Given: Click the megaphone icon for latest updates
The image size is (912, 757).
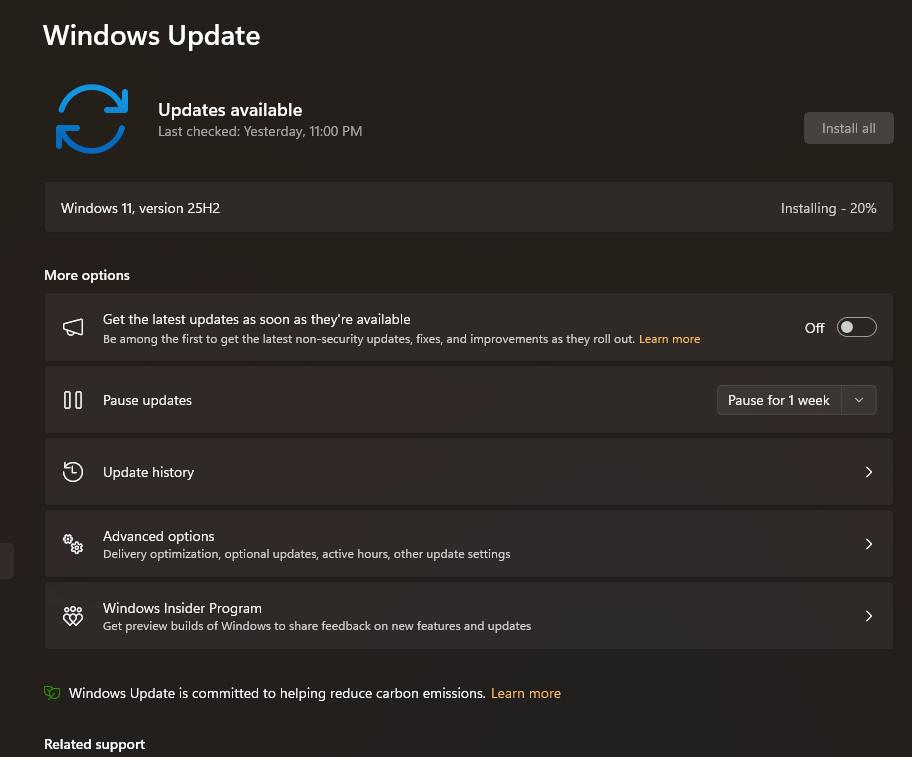Looking at the screenshot, I should (x=73, y=327).
